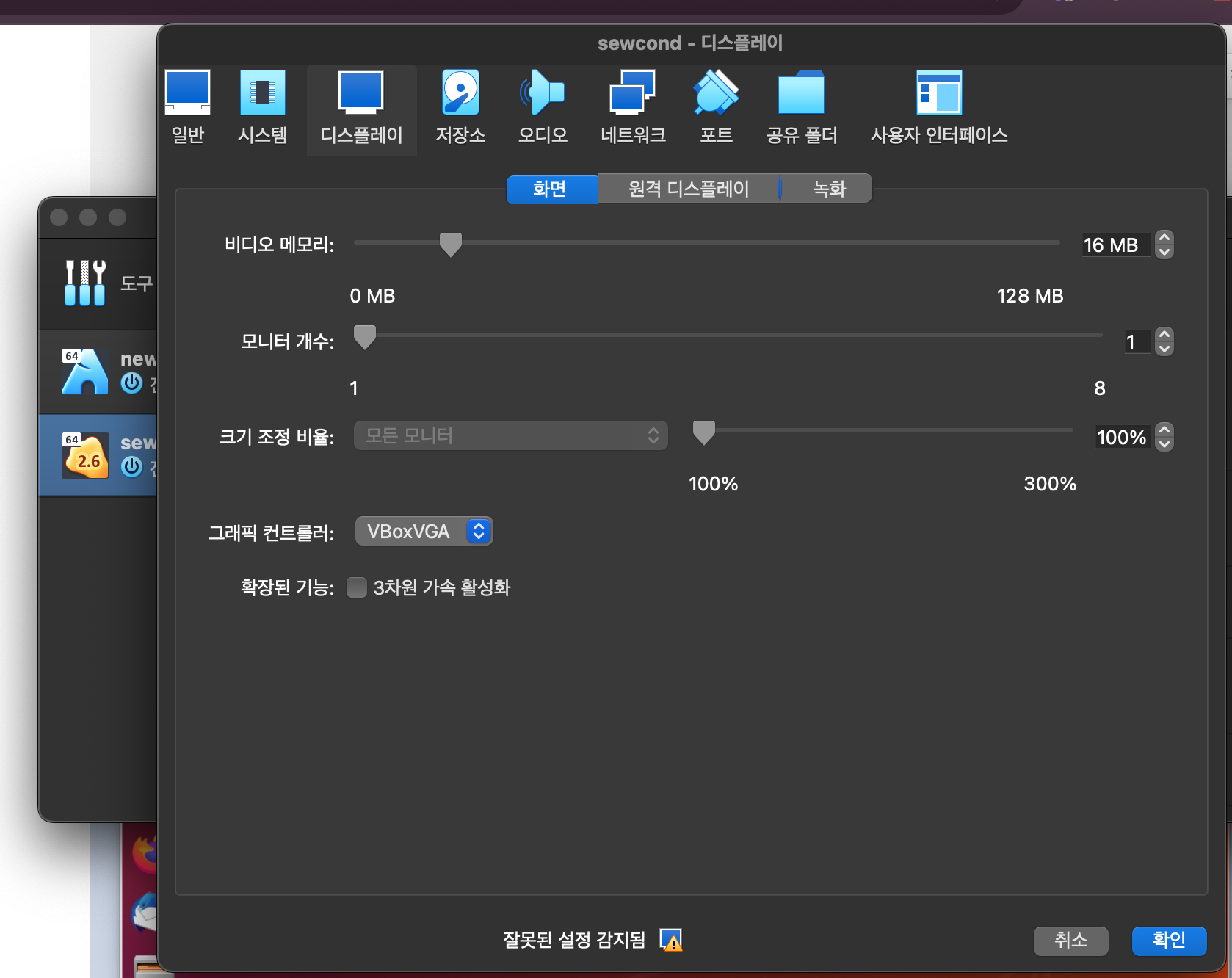The width and height of the screenshot is (1232, 978).
Task: Open the 일반 (General) settings section
Action: pyautogui.click(x=188, y=107)
